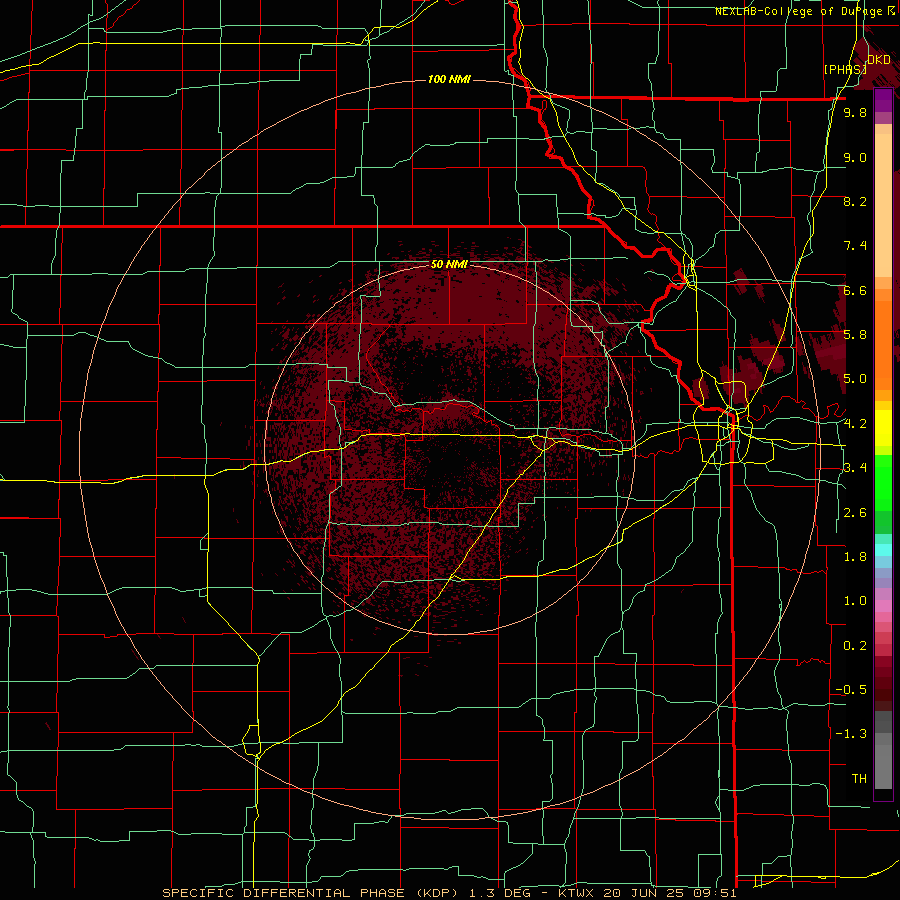The width and height of the screenshot is (900, 900).
Task: Click the 100 NMI range ring label
Action: (x=449, y=79)
